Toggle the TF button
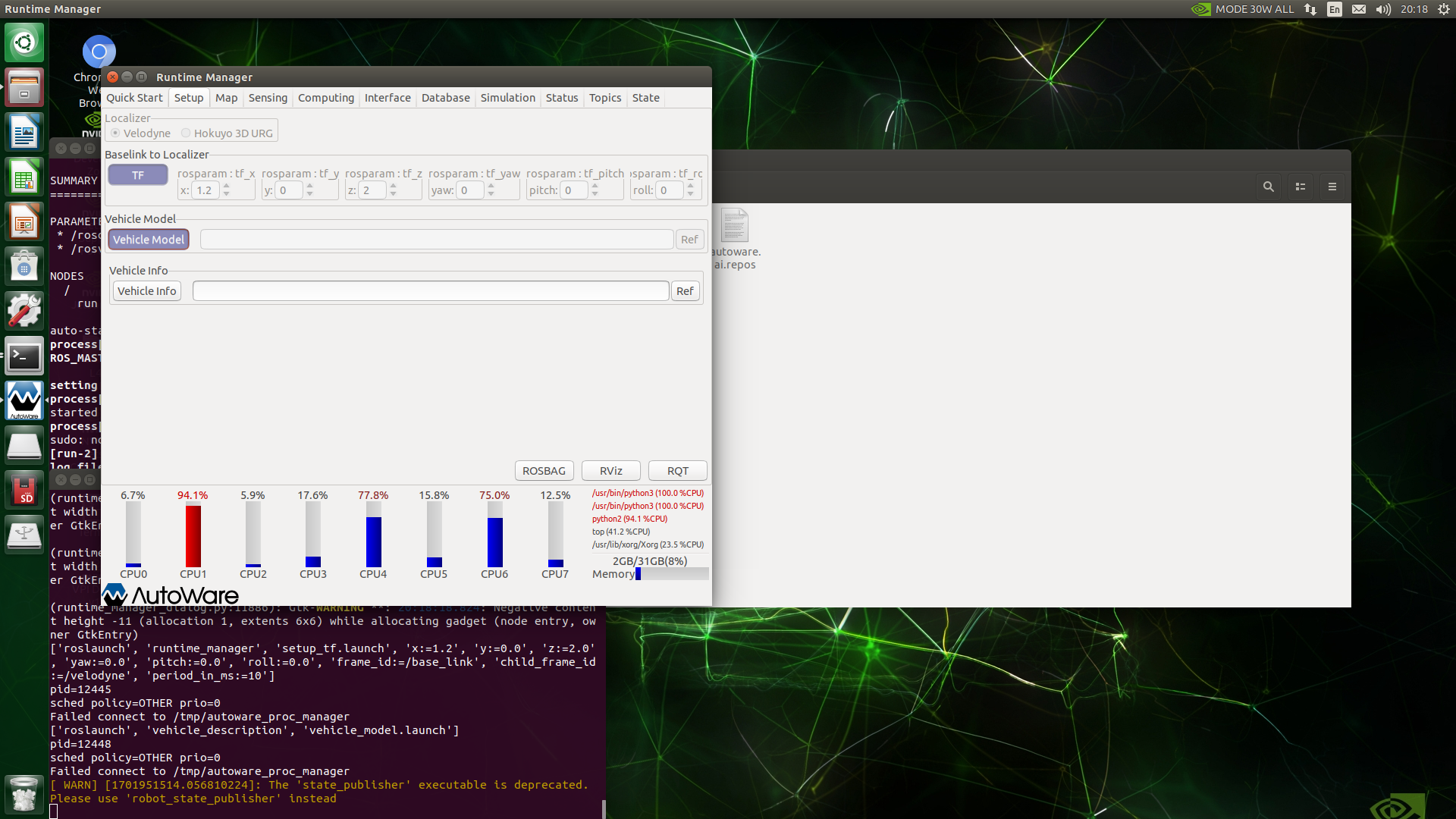The height and width of the screenshot is (819, 1456). [138, 175]
